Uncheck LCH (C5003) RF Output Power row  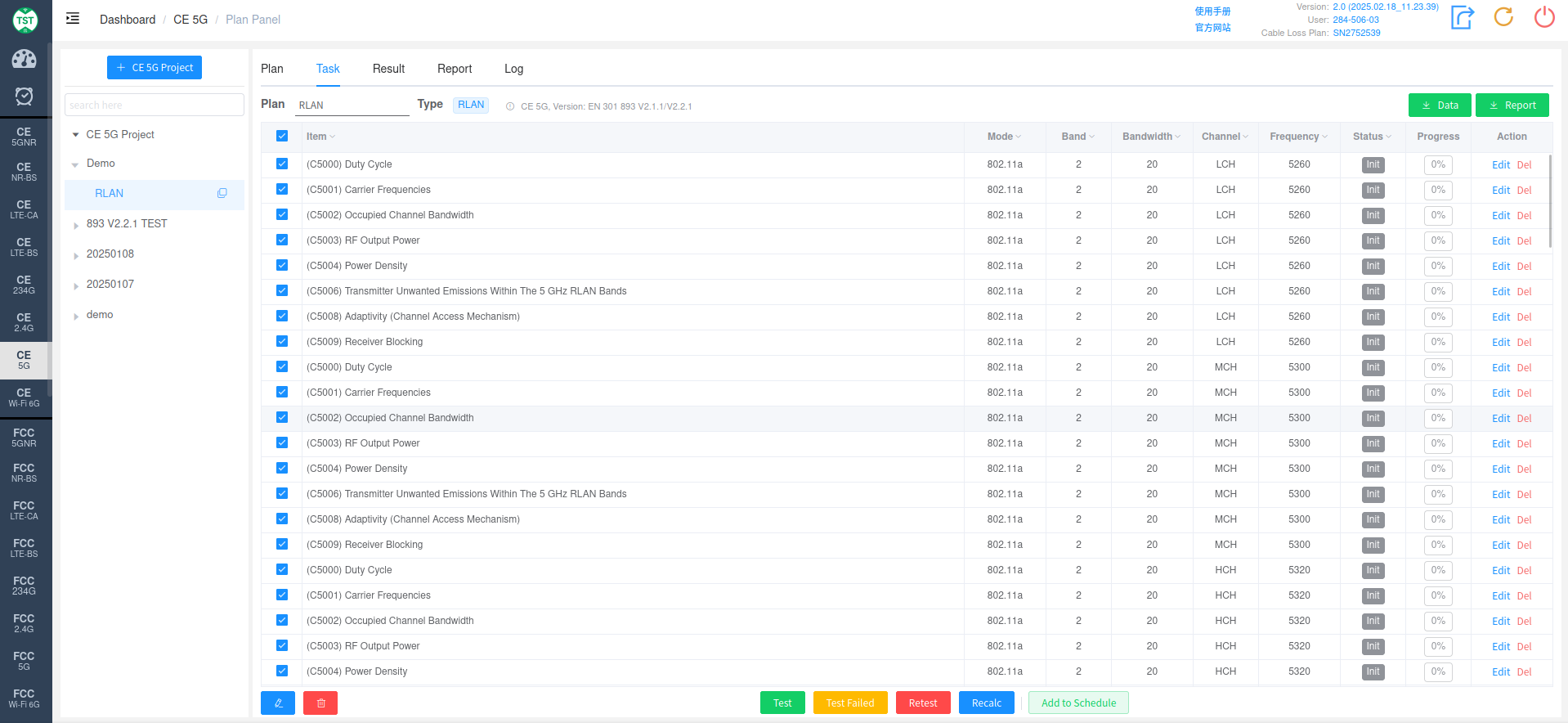[x=282, y=240]
